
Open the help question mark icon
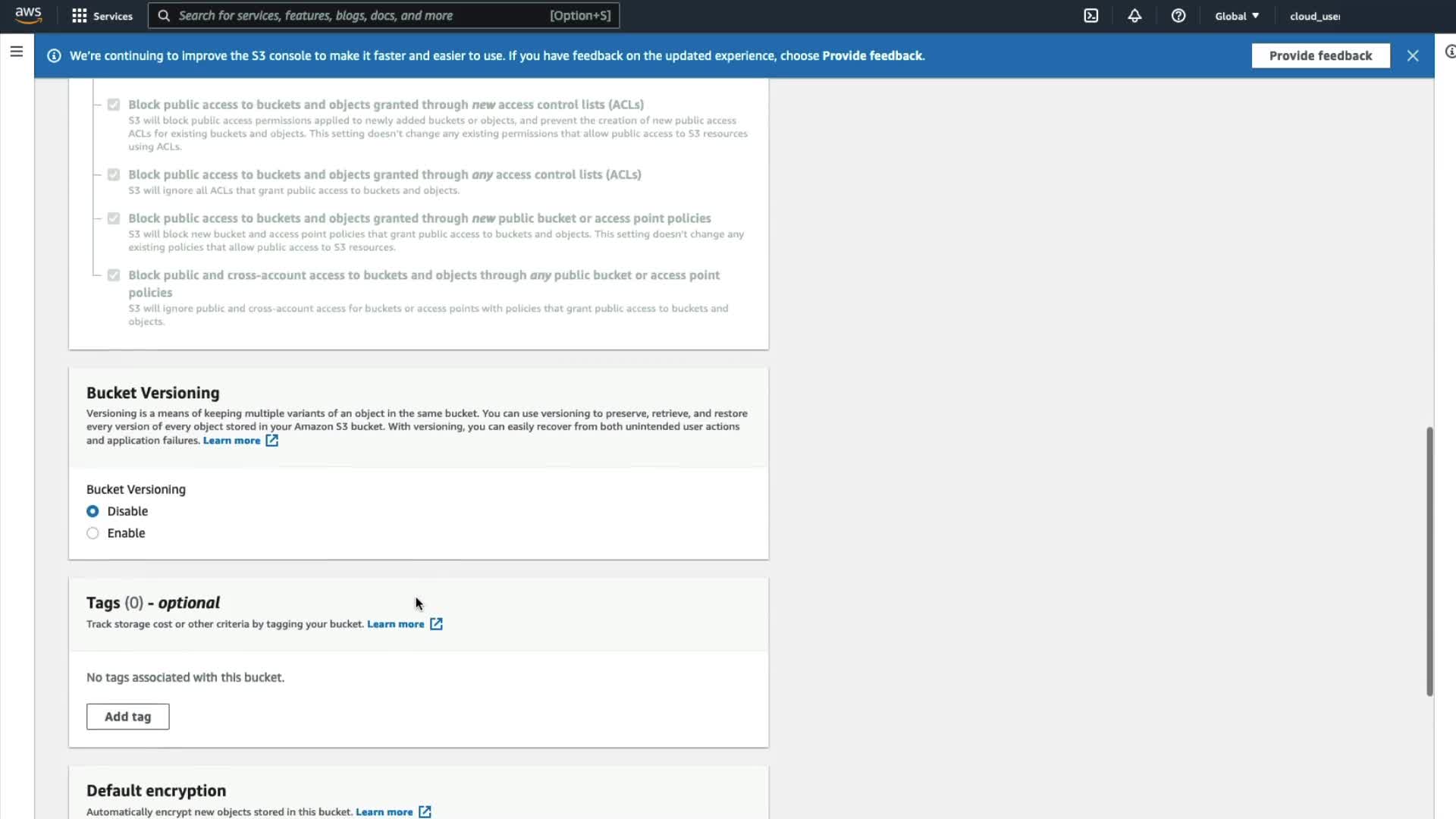pyautogui.click(x=1178, y=16)
